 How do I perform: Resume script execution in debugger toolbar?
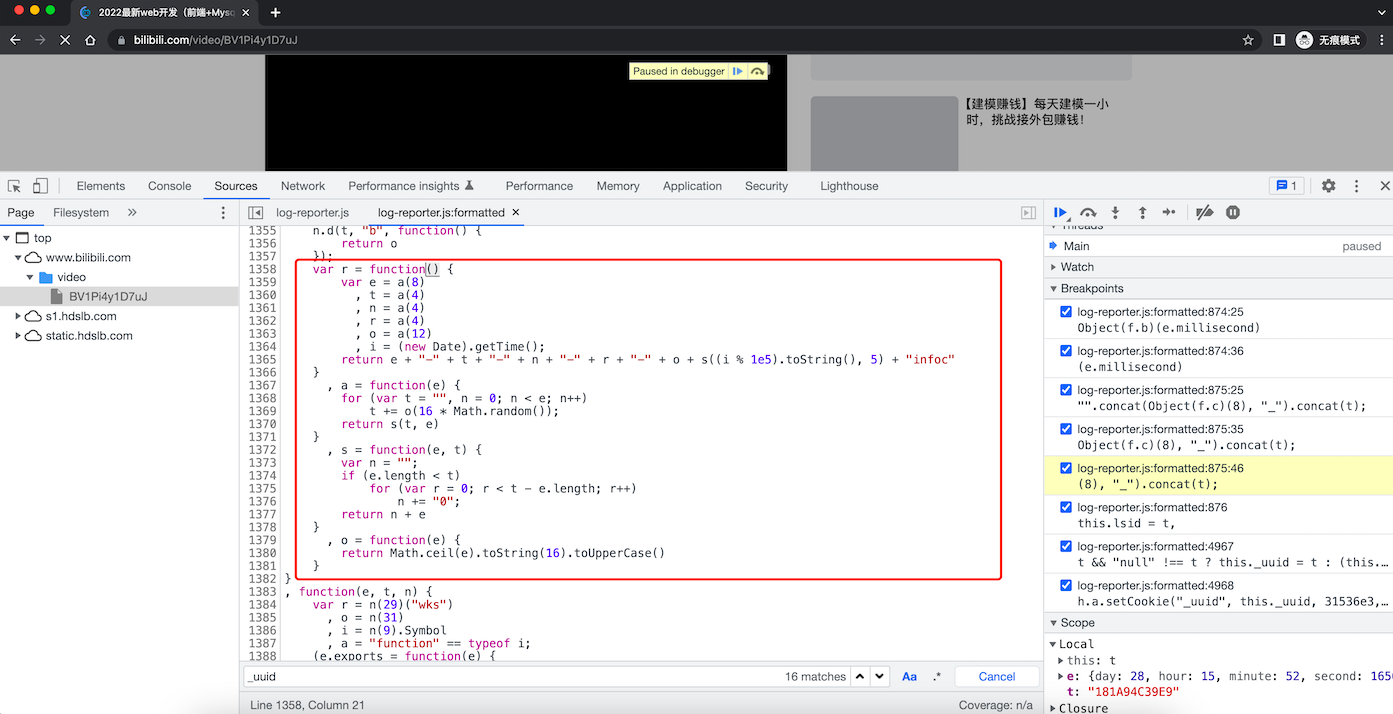tap(1061, 212)
